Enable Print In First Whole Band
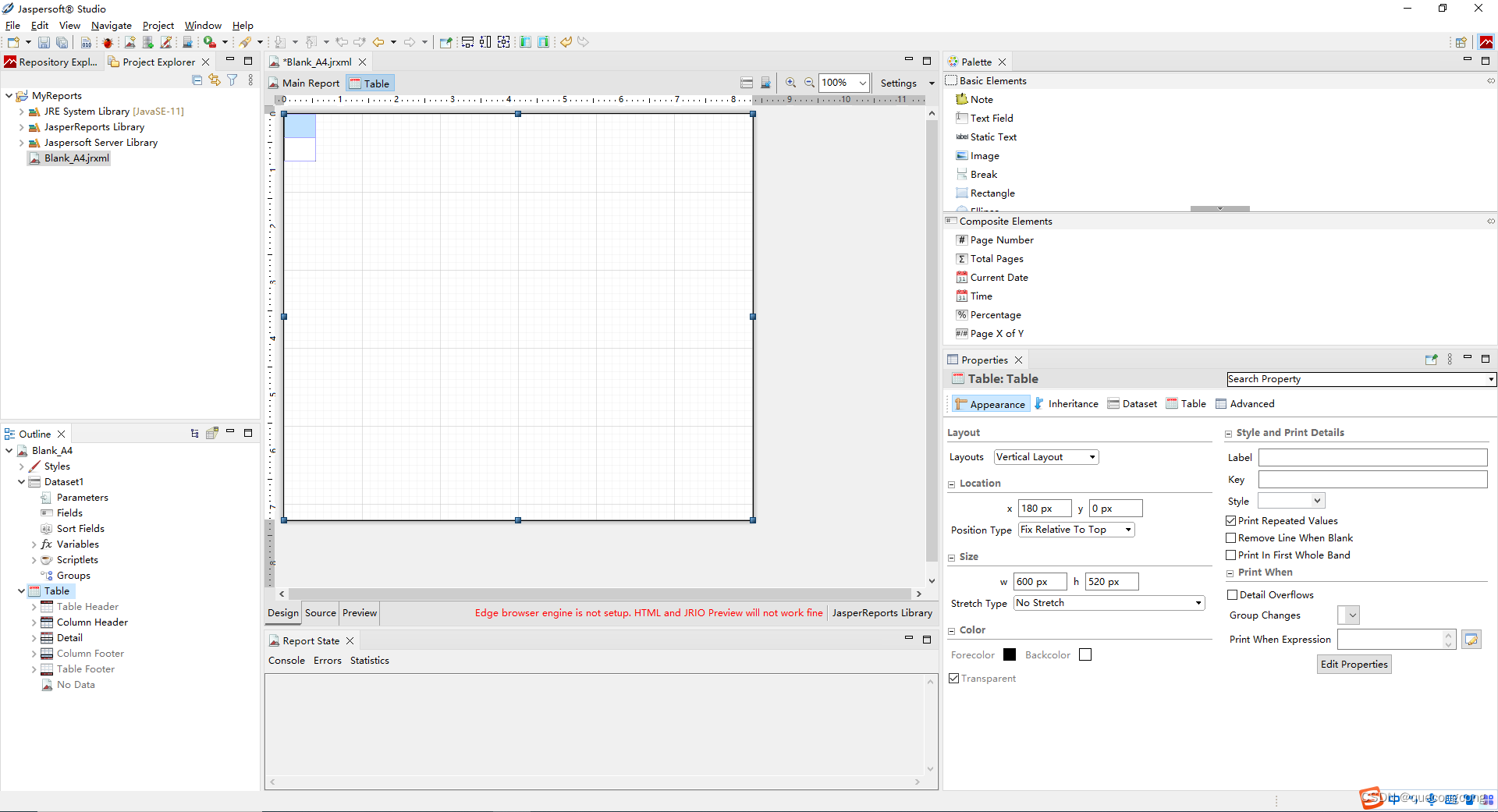Screen dimensions: 1498x812 click(1231, 555)
